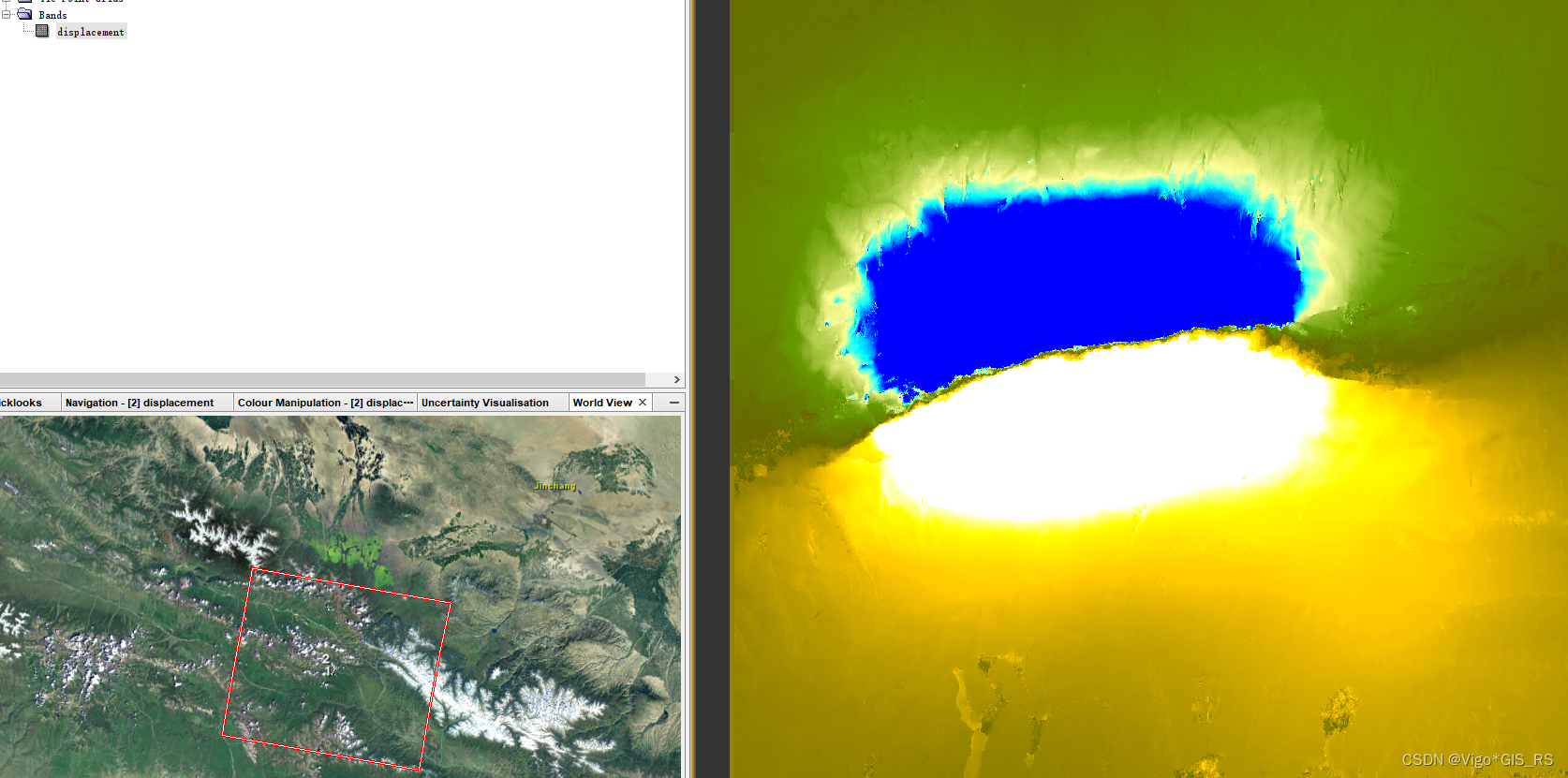Open the Navigation - [2] displacement tab
1568x778 pixels.
tap(140, 403)
